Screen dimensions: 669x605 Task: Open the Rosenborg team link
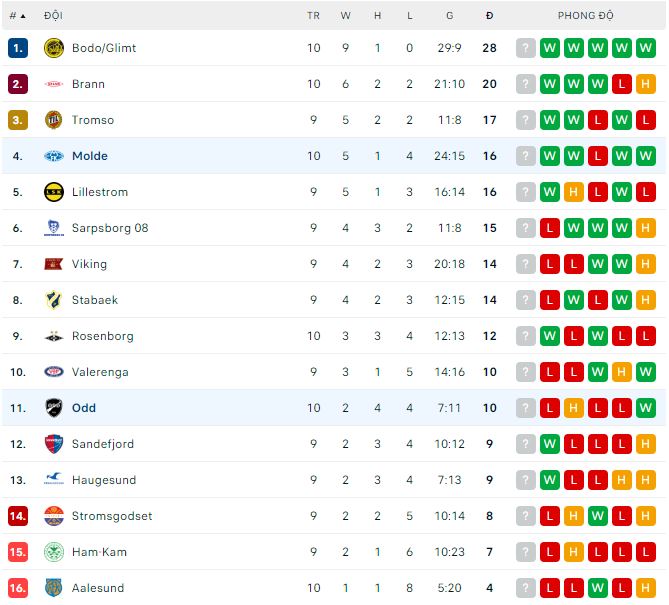(102, 336)
